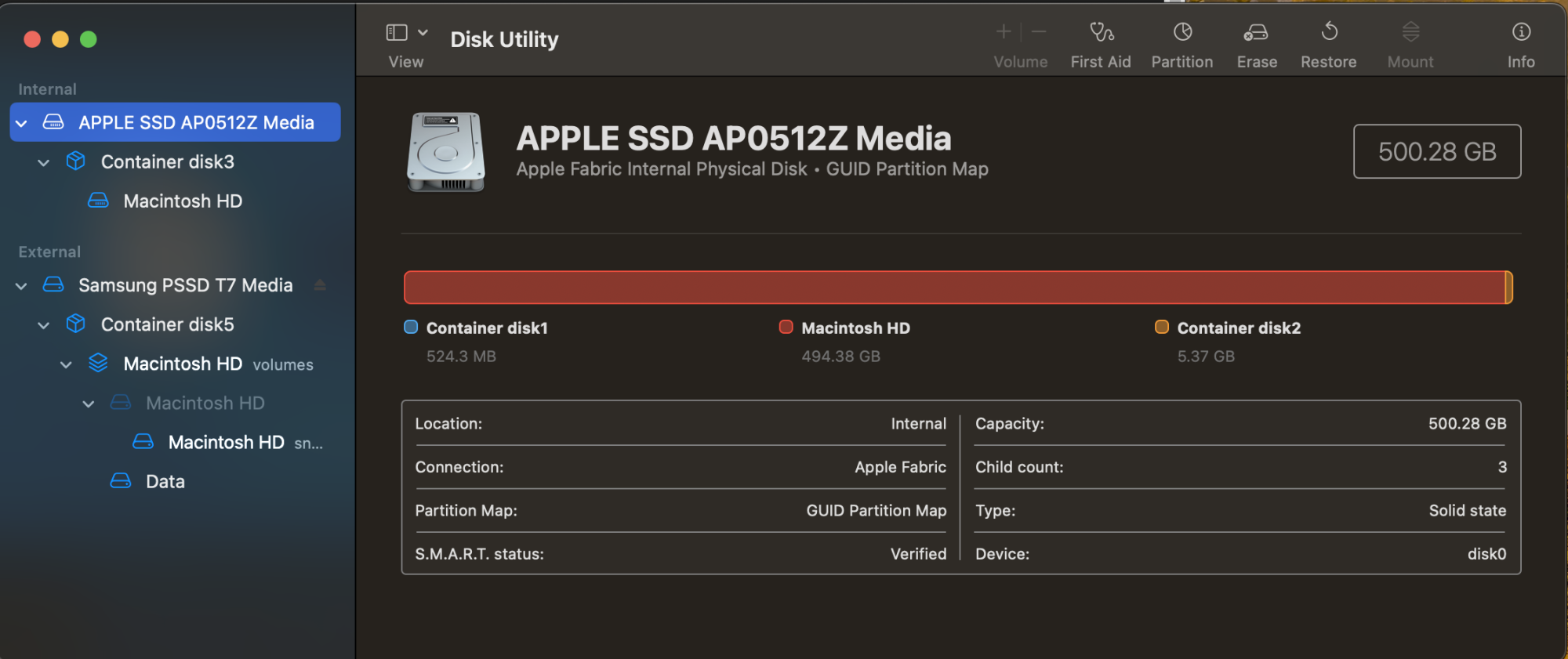Select the Macintosh HD volumes group
This screenshot has height=659, width=1568.
(x=182, y=364)
